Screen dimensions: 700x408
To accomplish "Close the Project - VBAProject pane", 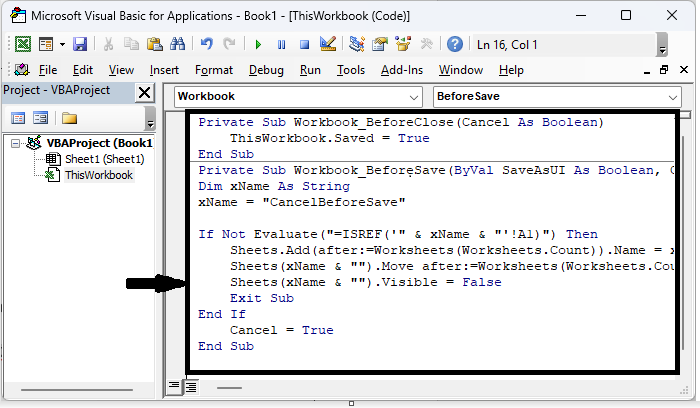I will coord(145,92).
